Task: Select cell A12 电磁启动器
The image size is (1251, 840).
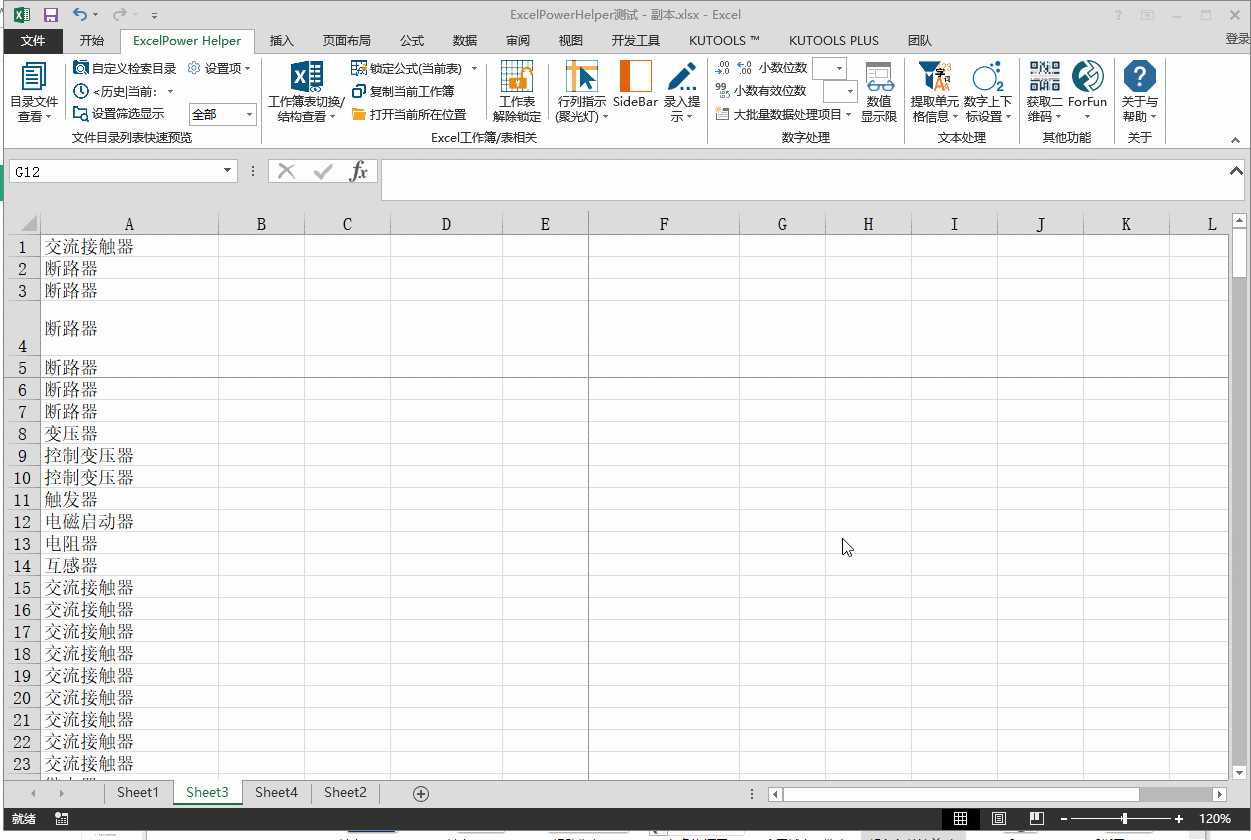Action: tap(129, 521)
